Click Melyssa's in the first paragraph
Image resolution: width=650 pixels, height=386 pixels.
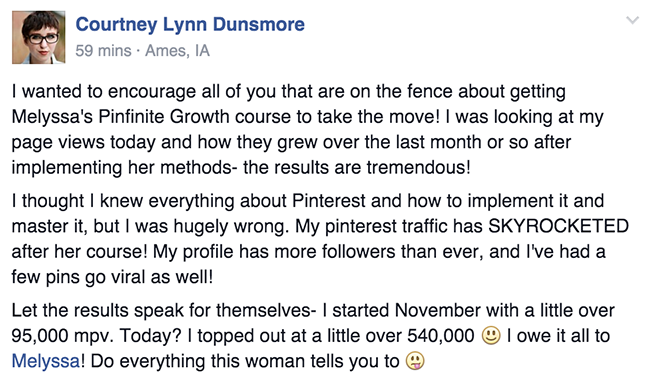pos(52,117)
